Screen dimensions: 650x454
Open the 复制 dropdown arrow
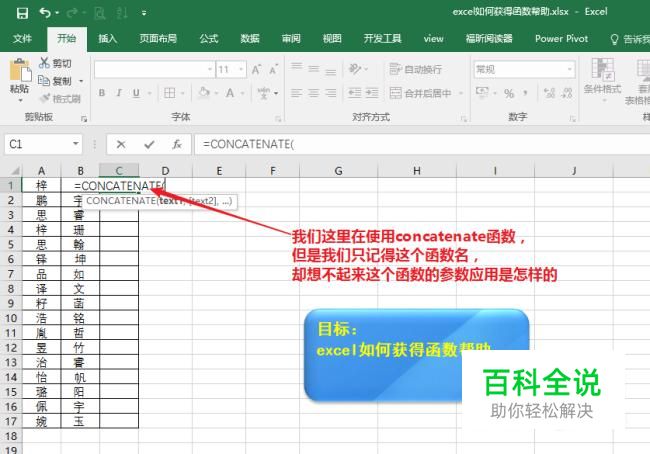tap(81, 81)
